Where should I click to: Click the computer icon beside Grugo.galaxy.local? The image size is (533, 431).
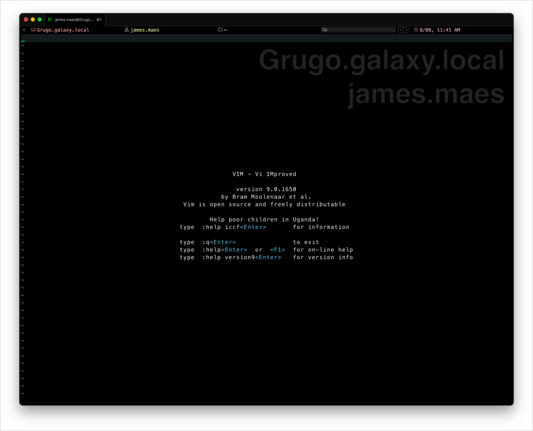(x=33, y=30)
